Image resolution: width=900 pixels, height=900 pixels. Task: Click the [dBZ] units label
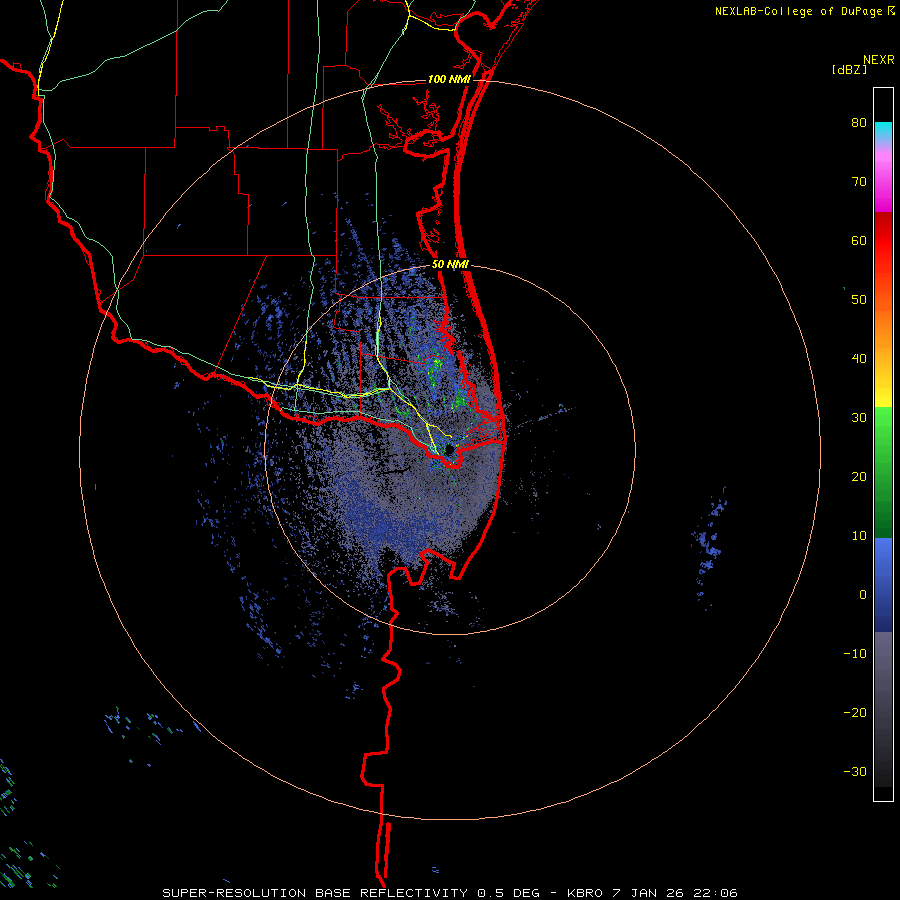[849, 69]
